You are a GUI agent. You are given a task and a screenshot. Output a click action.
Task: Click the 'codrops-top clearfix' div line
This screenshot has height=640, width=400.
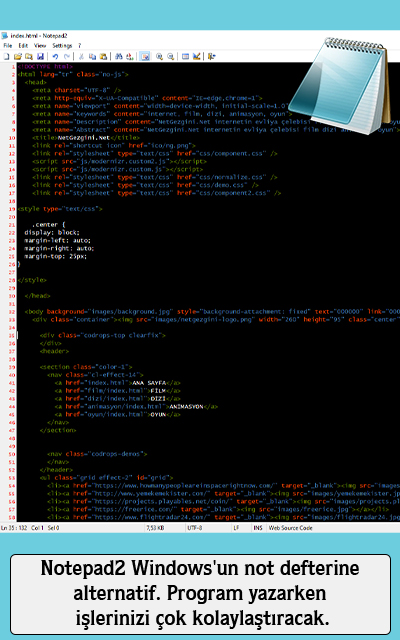102,335
